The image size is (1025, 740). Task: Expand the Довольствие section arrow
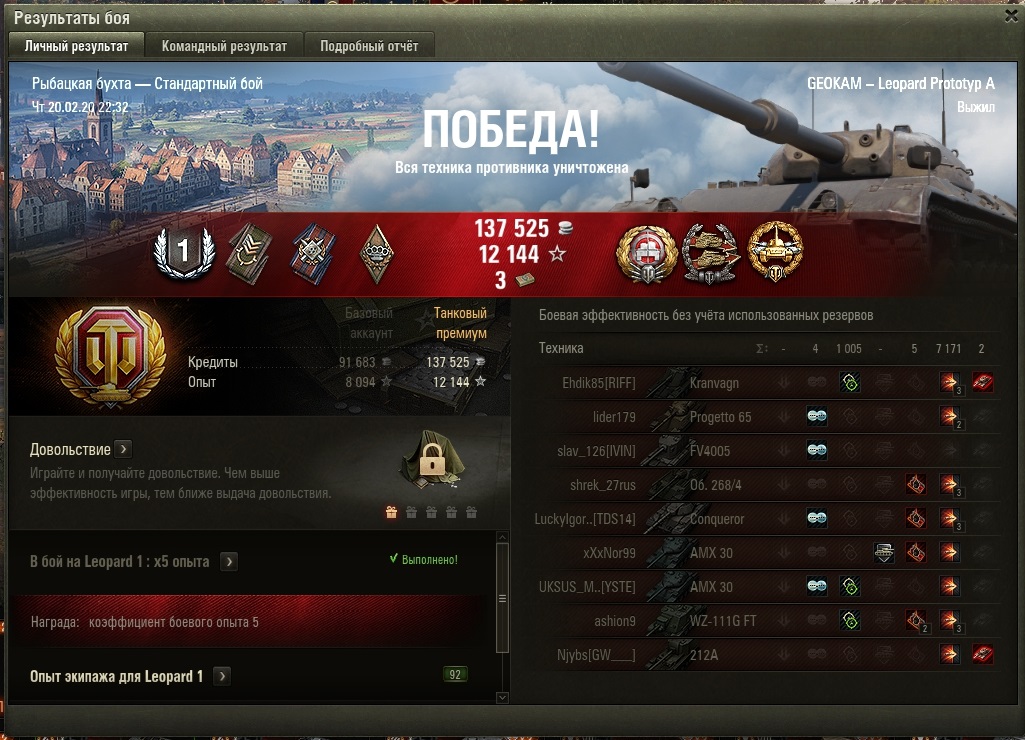(123, 449)
